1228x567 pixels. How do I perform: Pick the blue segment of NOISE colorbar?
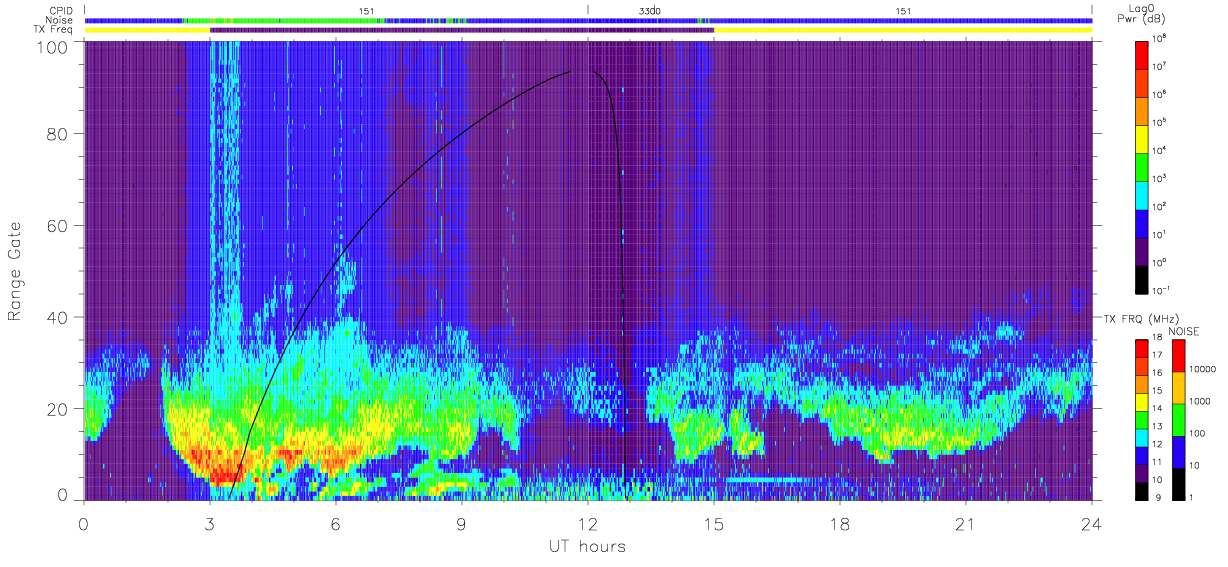tap(1178, 450)
